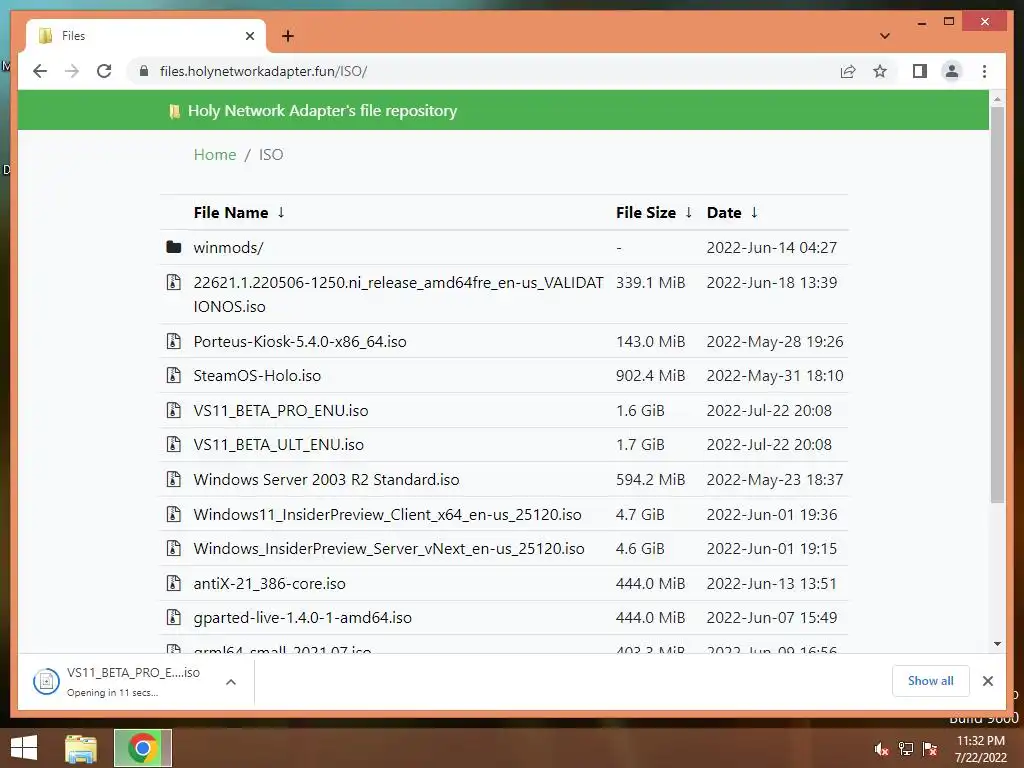Image resolution: width=1024 pixels, height=768 pixels.
Task: Share this page using the share icon
Action: [x=848, y=71]
